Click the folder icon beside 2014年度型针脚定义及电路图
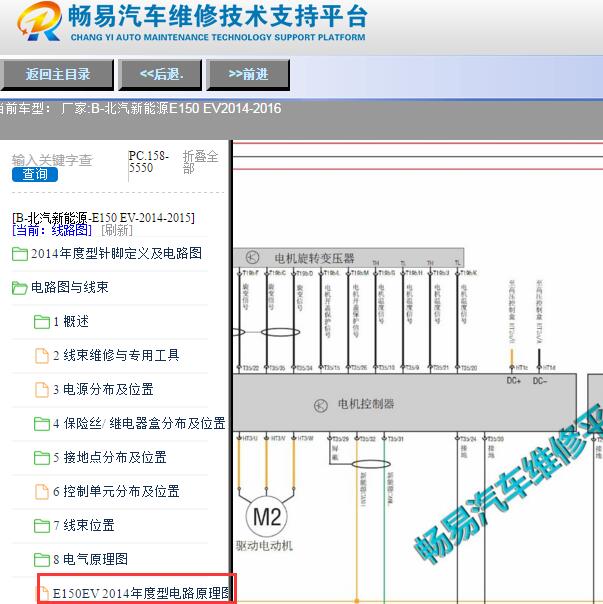 [x=20, y=254]
